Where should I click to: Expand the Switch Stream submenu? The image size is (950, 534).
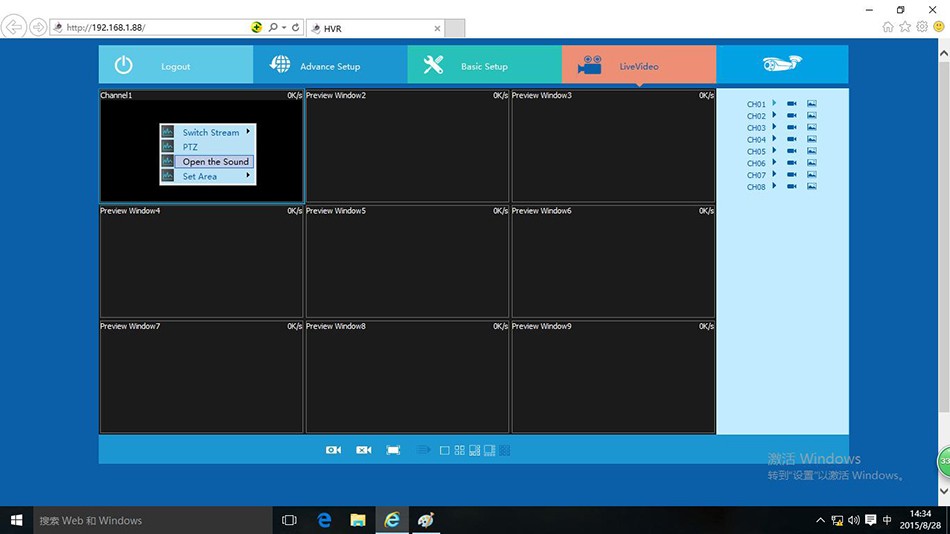pyautogui.click(x=210, y=132)
